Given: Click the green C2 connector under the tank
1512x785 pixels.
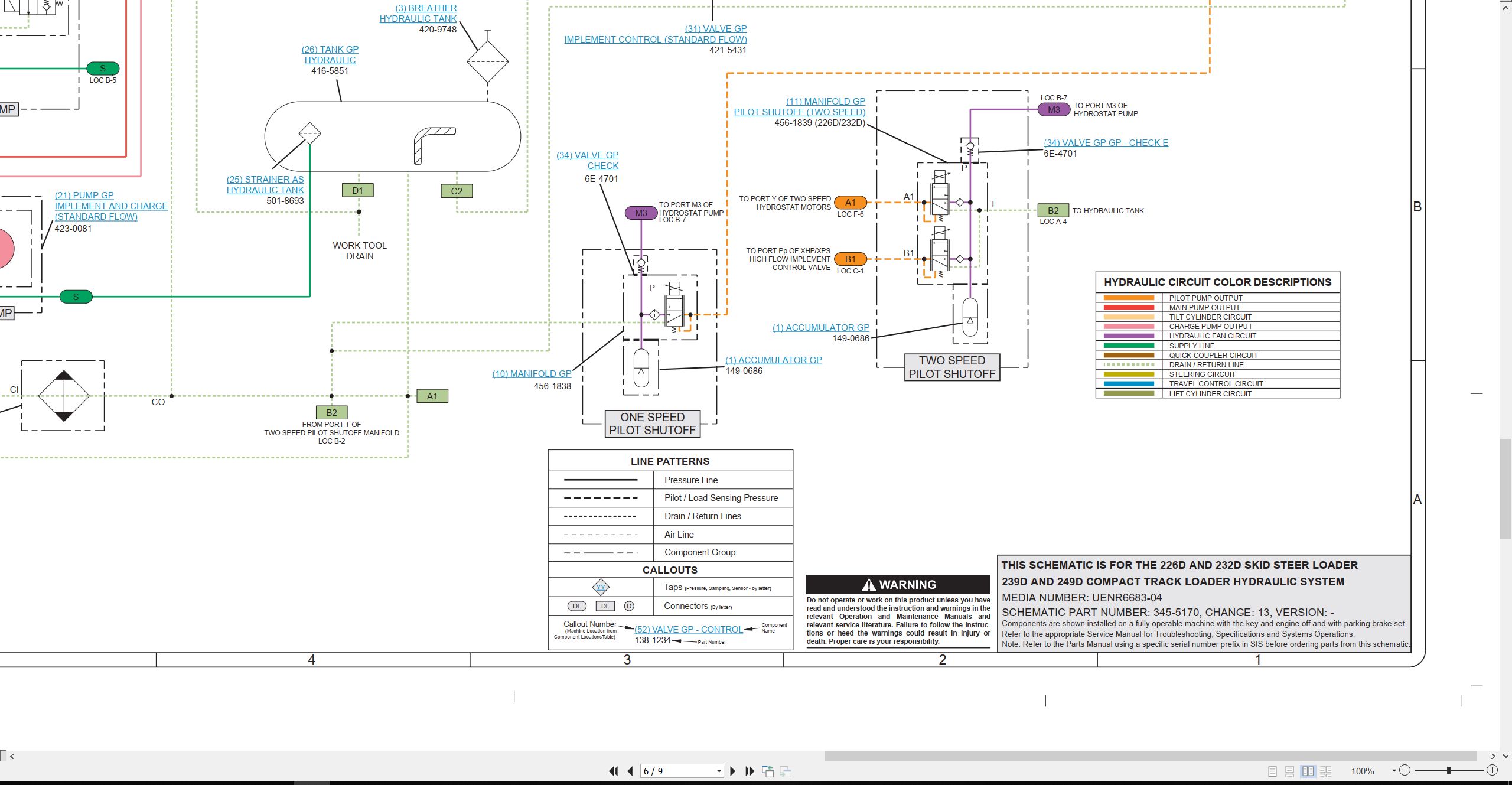Looking at the screenshot, I should pyautogui.click(x=457, y=191).
